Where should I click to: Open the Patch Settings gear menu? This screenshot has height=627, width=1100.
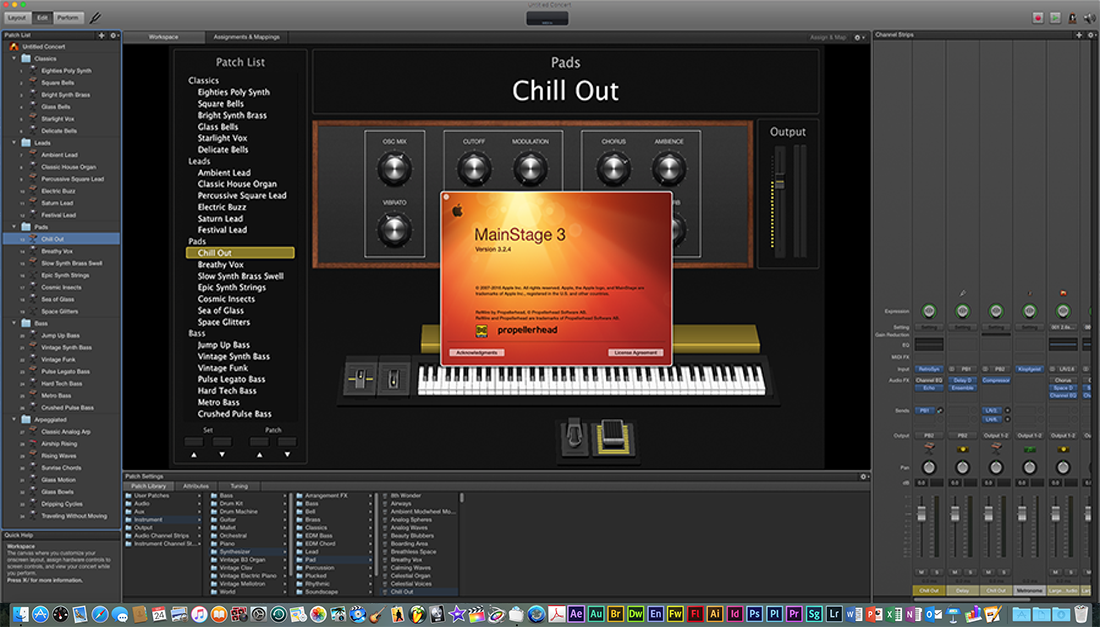point(864,476)
